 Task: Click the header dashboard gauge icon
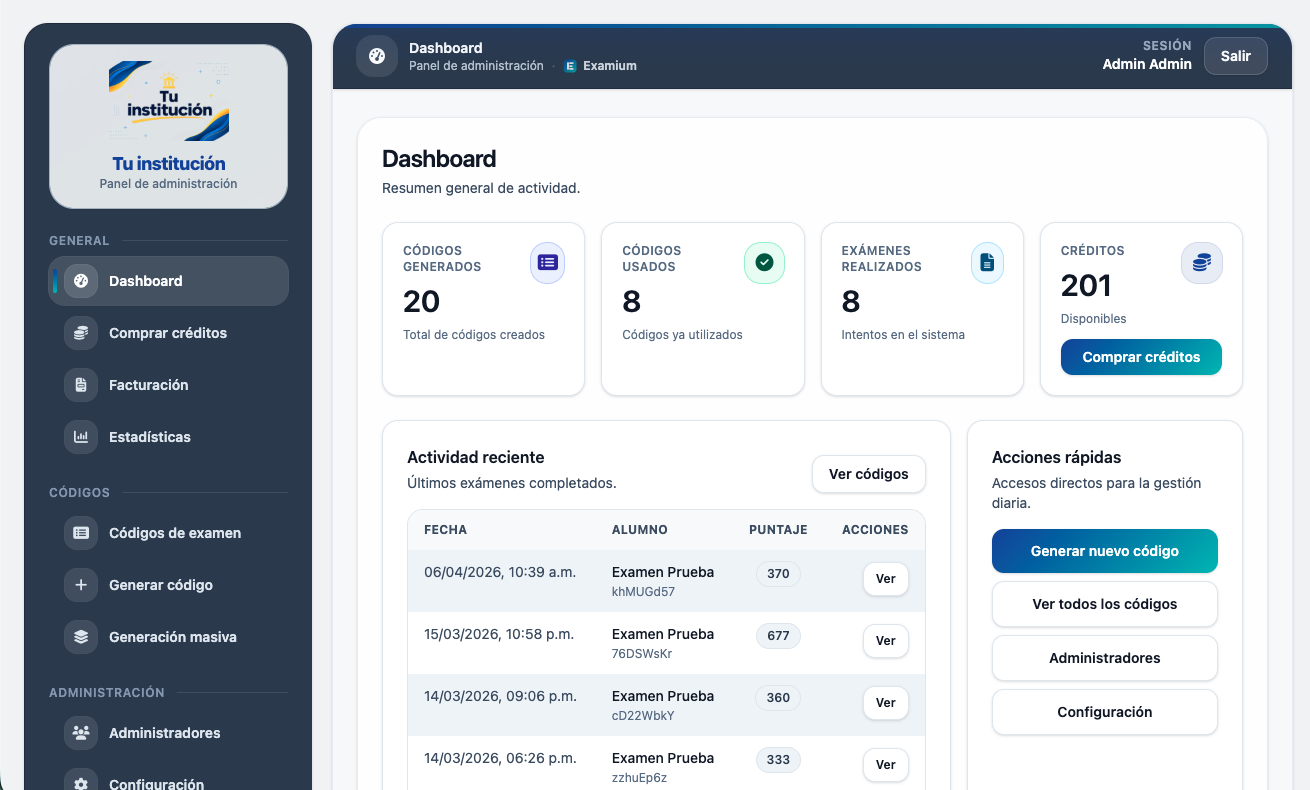377,56
